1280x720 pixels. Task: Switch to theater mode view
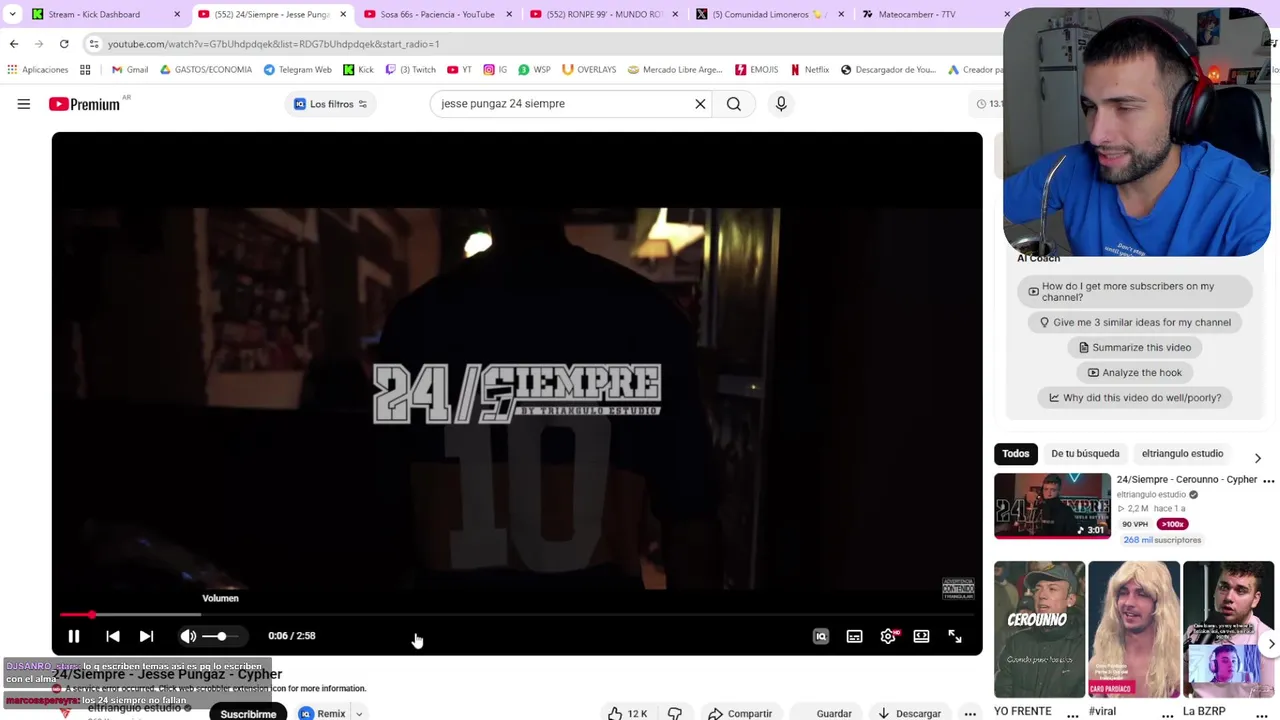921,636
